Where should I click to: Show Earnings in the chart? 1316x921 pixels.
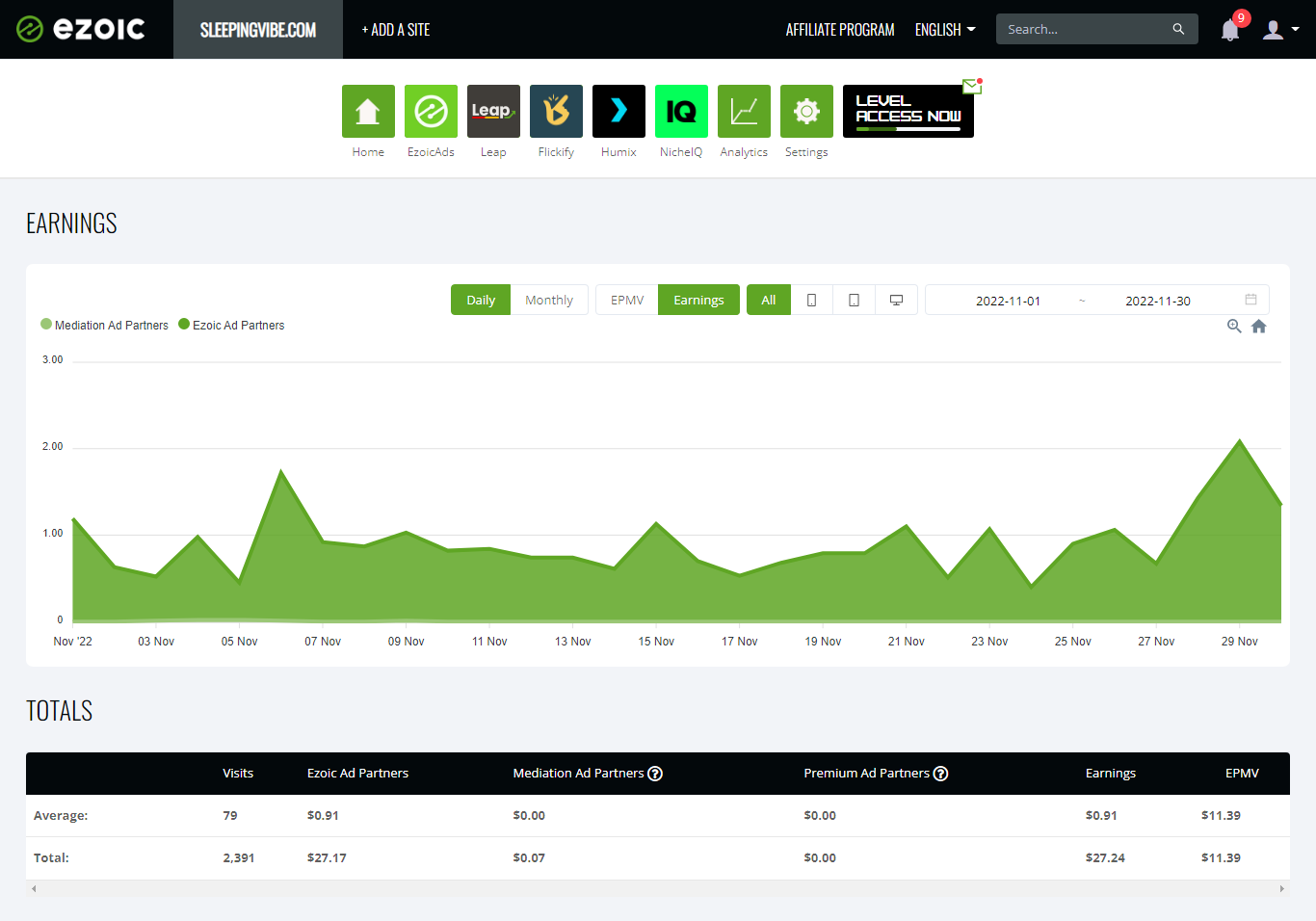point(698,300)
